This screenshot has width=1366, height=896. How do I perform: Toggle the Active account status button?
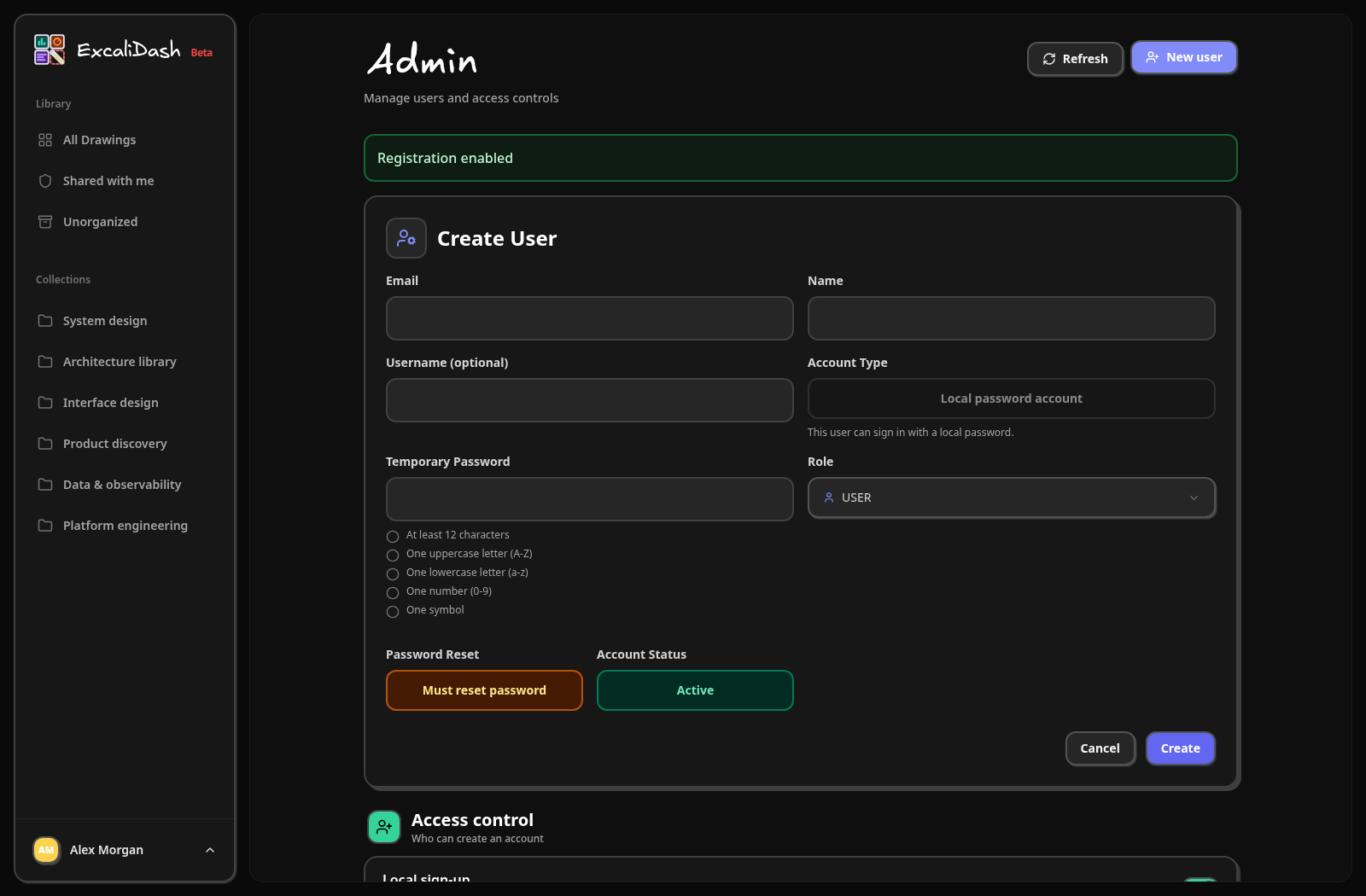[x=695, y=690]
